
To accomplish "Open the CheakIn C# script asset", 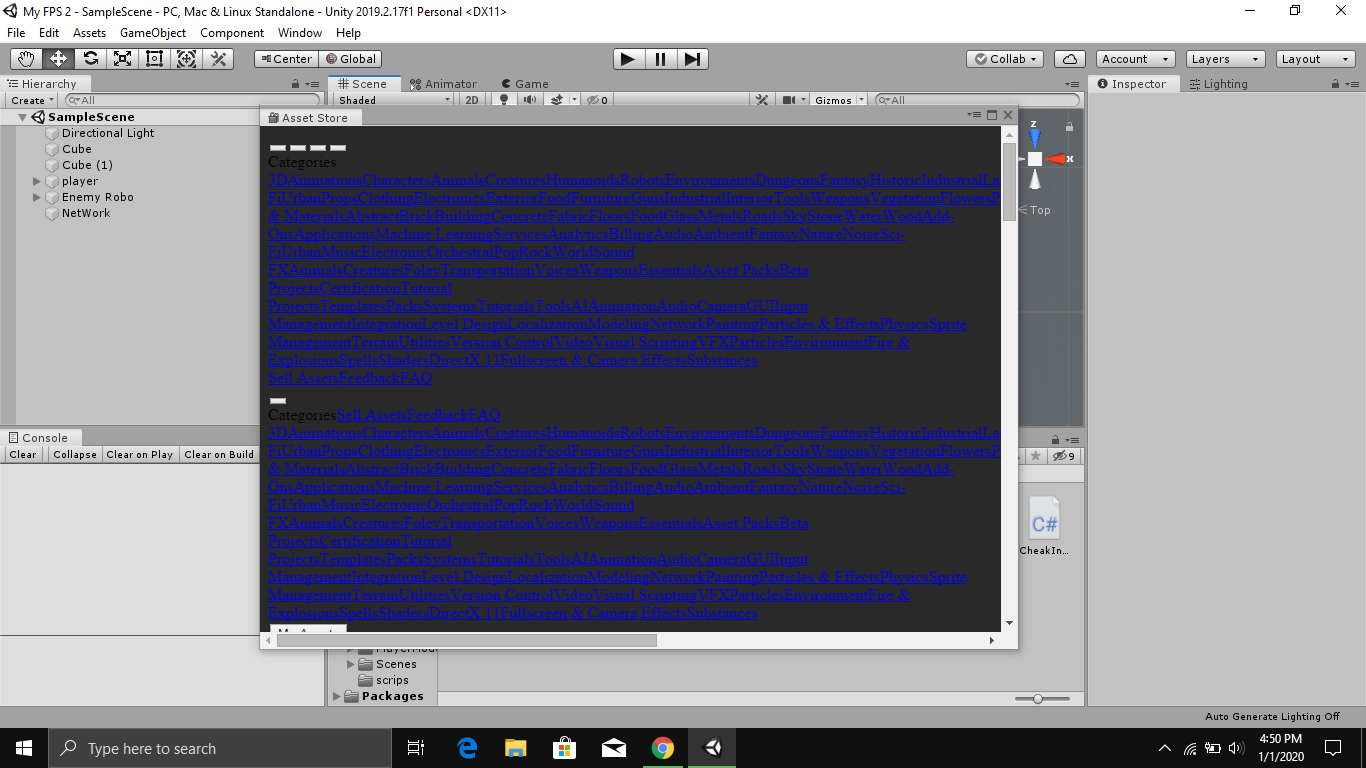I will [x=1044, y=526].
